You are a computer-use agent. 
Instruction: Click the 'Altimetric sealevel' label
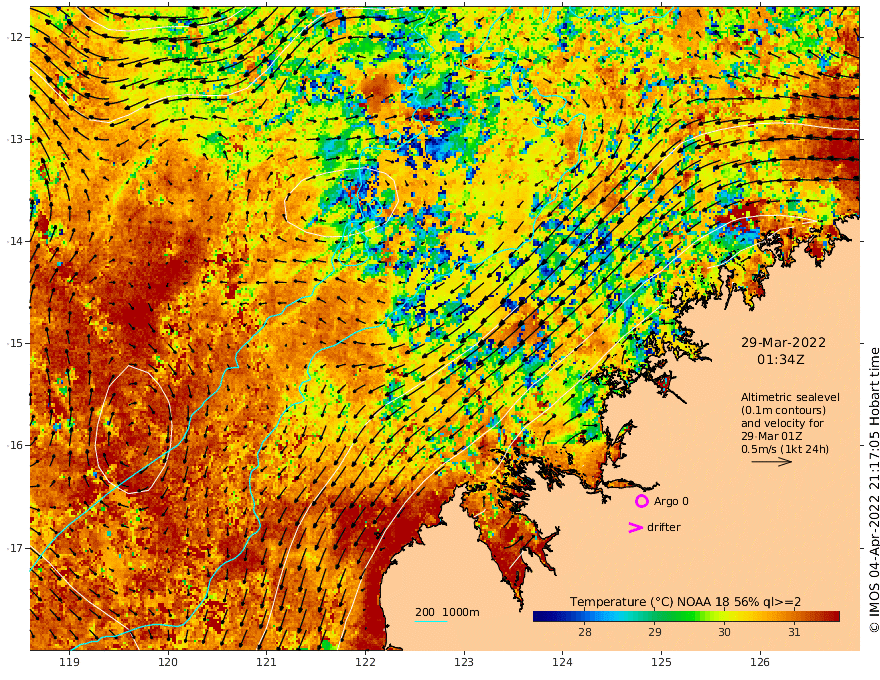click(x=790, y=397)
